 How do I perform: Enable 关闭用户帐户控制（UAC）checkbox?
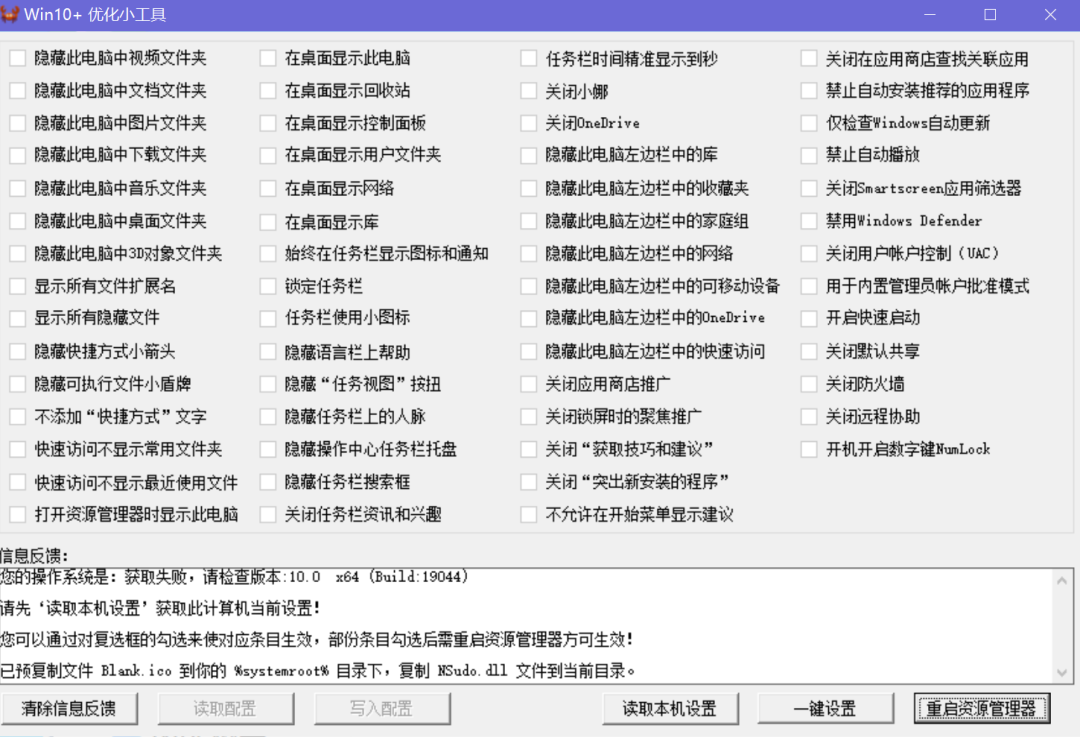pyautogui.click(x=809, y=254)
